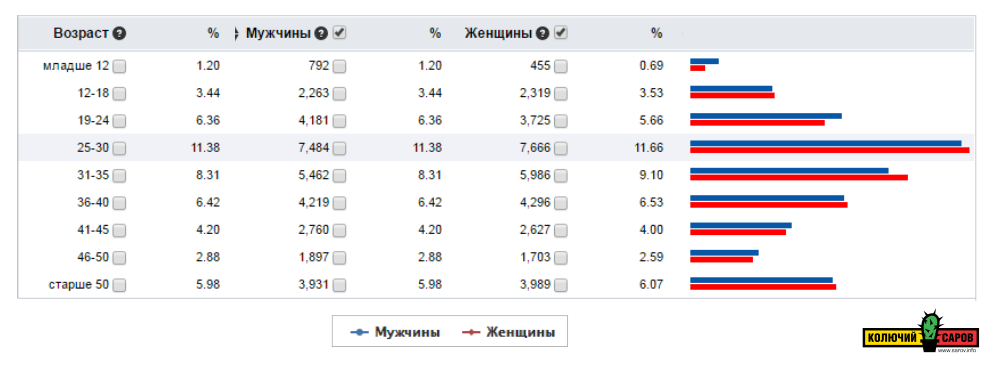This screenshot has height=365, width=1000.
Task: Tick checkbox next to female count 4,296
Action: tap(561, 204)
